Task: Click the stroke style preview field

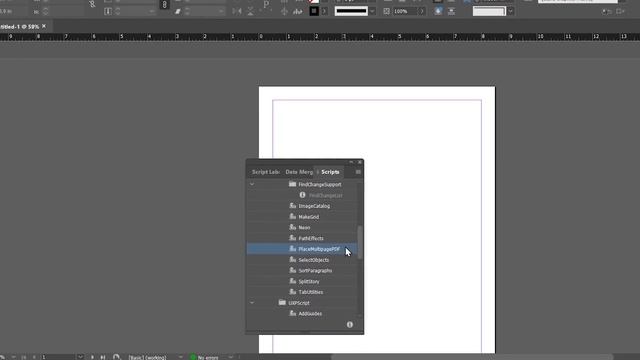Action: 351,11
